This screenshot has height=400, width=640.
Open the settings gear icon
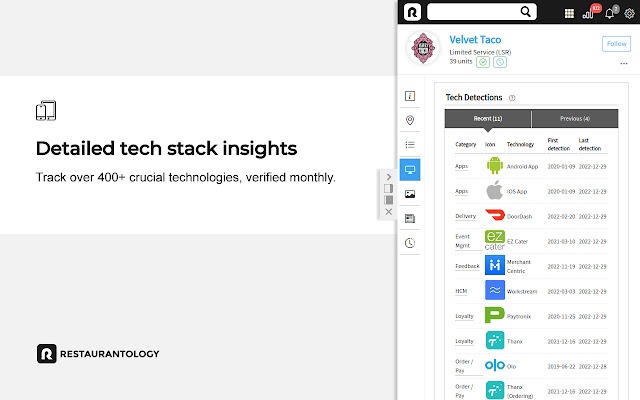629,13
